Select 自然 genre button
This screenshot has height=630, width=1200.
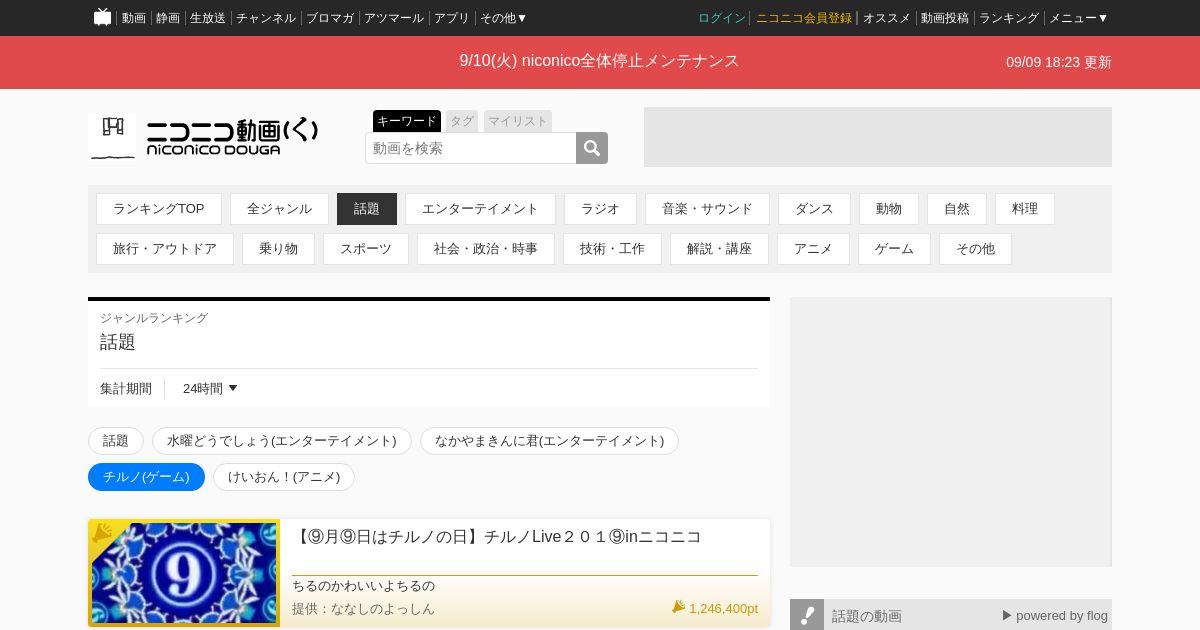[957, 209]
